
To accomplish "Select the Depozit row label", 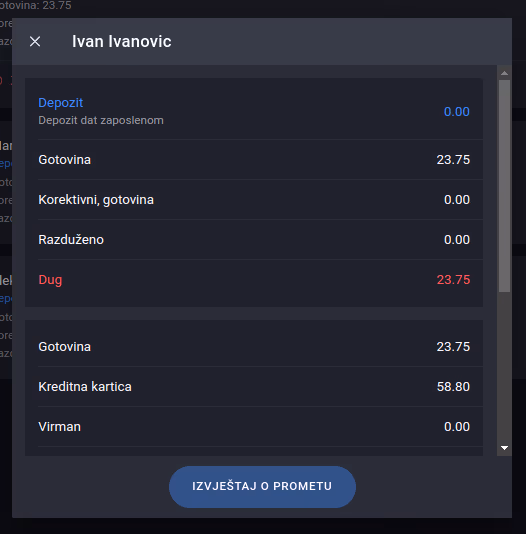I will (61, 103).
